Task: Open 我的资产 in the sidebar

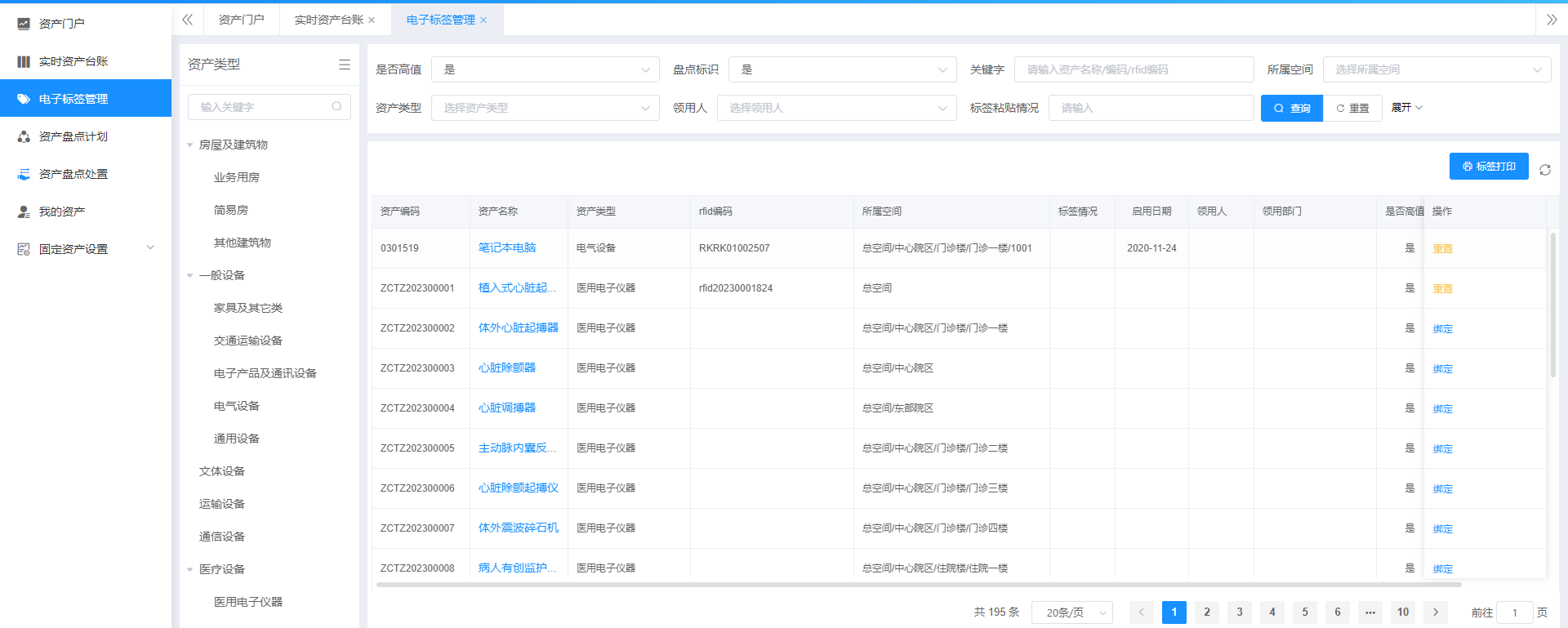Action: tap(62, 212)
